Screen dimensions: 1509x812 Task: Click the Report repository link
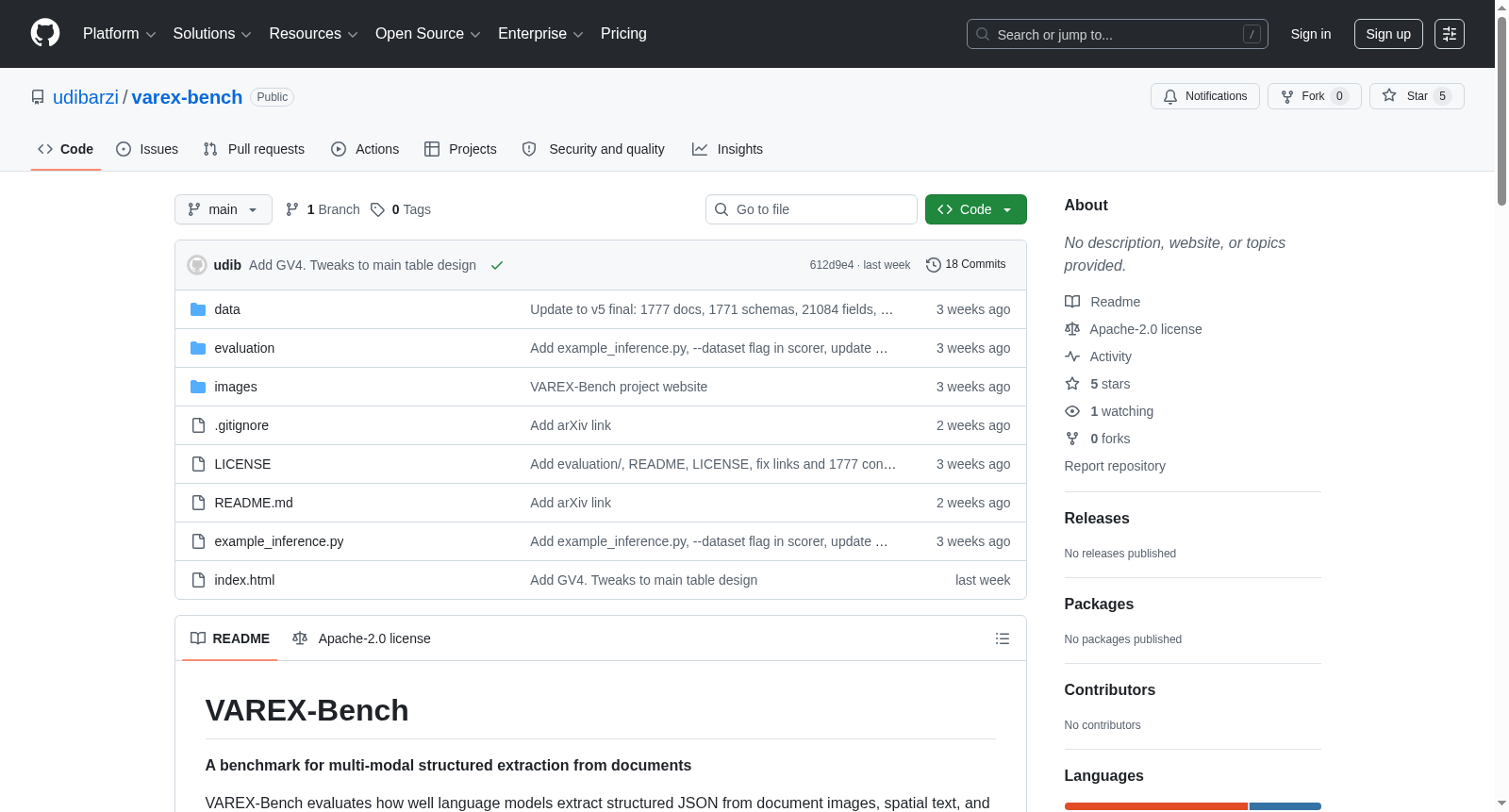[1115, 466]
